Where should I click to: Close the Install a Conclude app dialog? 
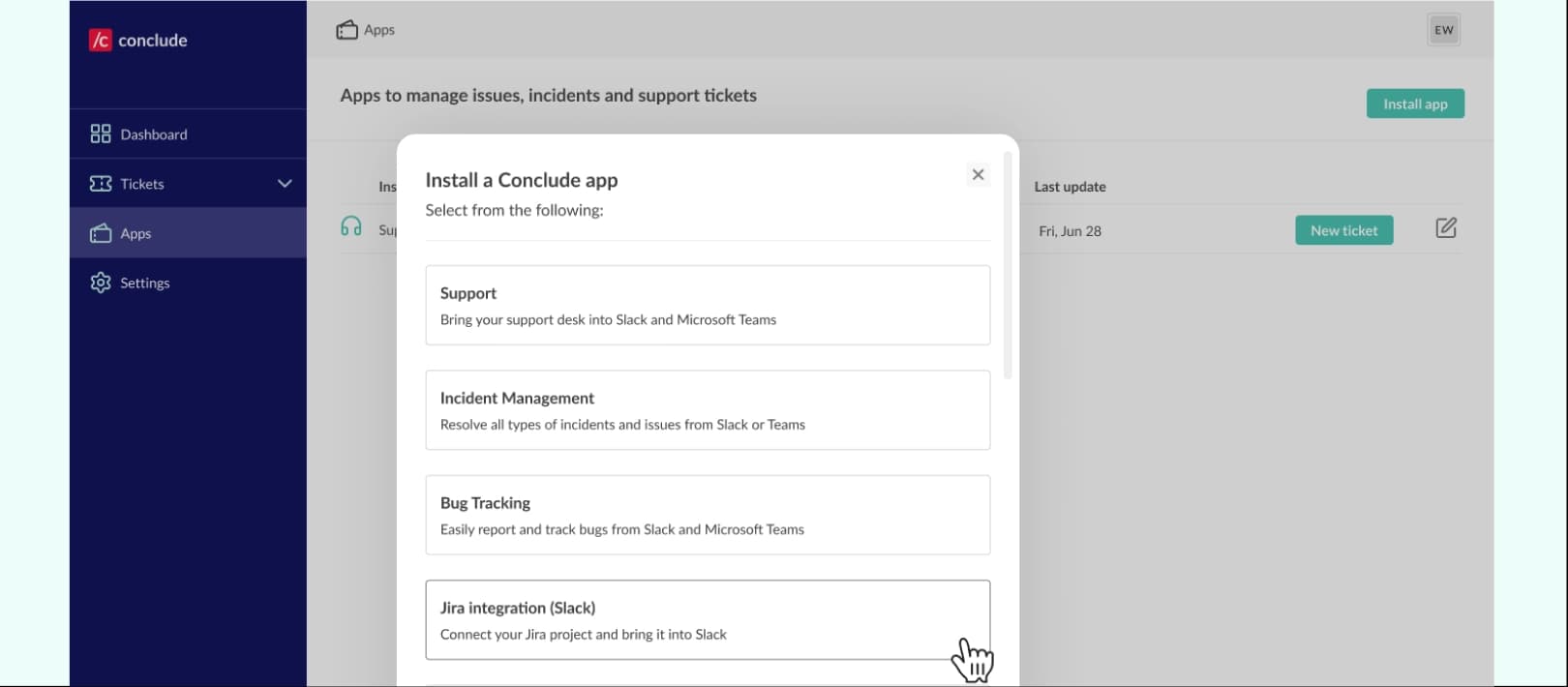pyautogui.click(x=978, y=174)
